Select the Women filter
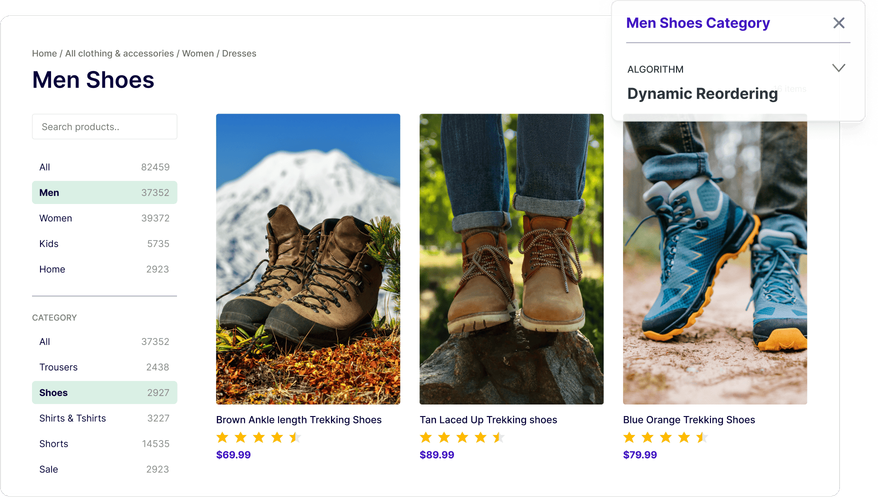 click(105, 218)
